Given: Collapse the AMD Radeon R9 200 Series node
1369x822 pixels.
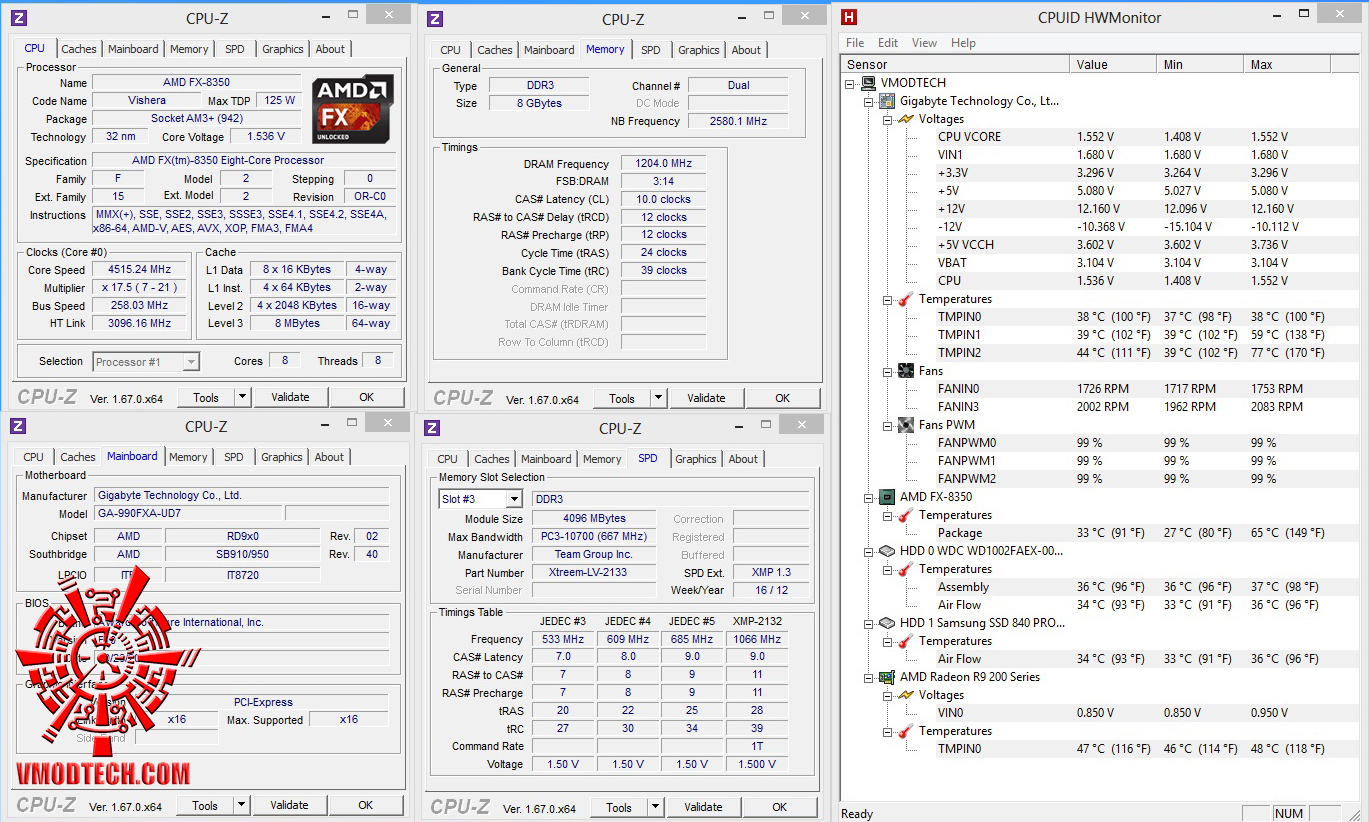Looking at the screenshot, I should point(869,677).
